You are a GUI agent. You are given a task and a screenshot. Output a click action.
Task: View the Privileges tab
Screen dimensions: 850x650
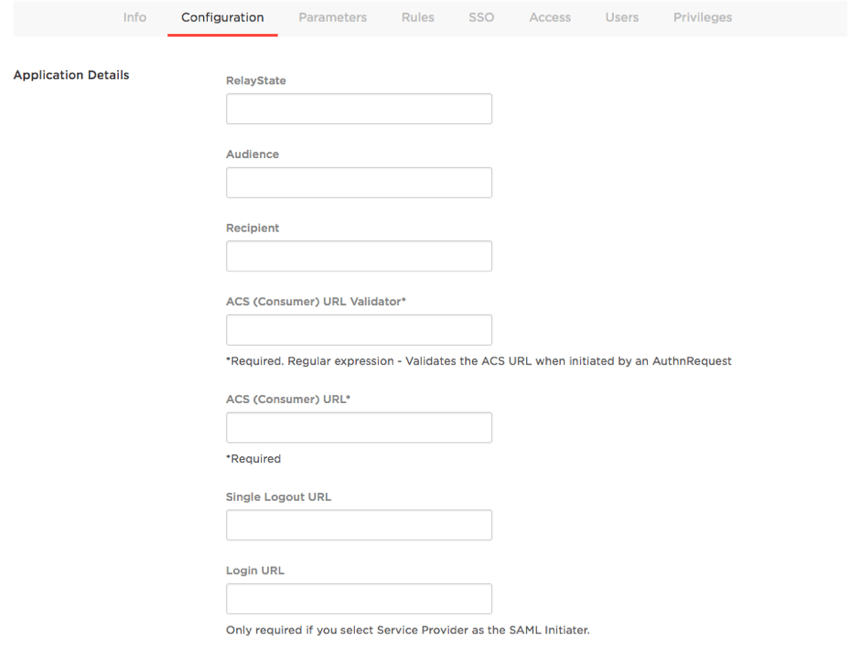pyautogui.click(x=702, y=17)
